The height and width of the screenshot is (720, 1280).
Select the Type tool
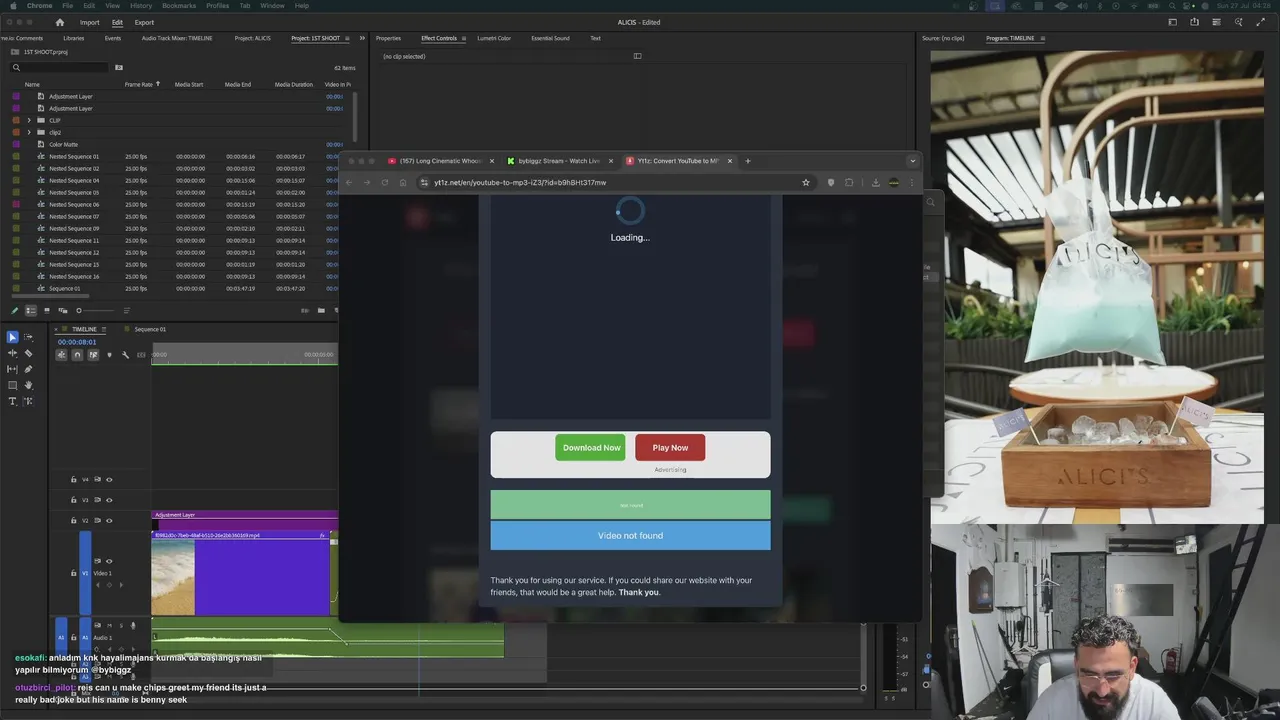(x=12, y=401)
